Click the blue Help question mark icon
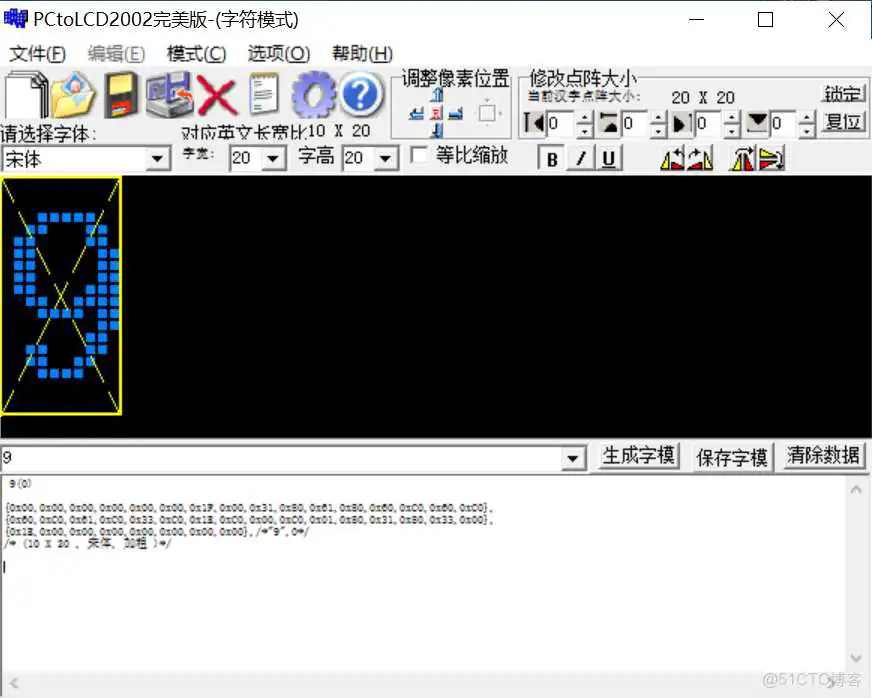This screenshot has height=698, width=872. tap(360, 93)
